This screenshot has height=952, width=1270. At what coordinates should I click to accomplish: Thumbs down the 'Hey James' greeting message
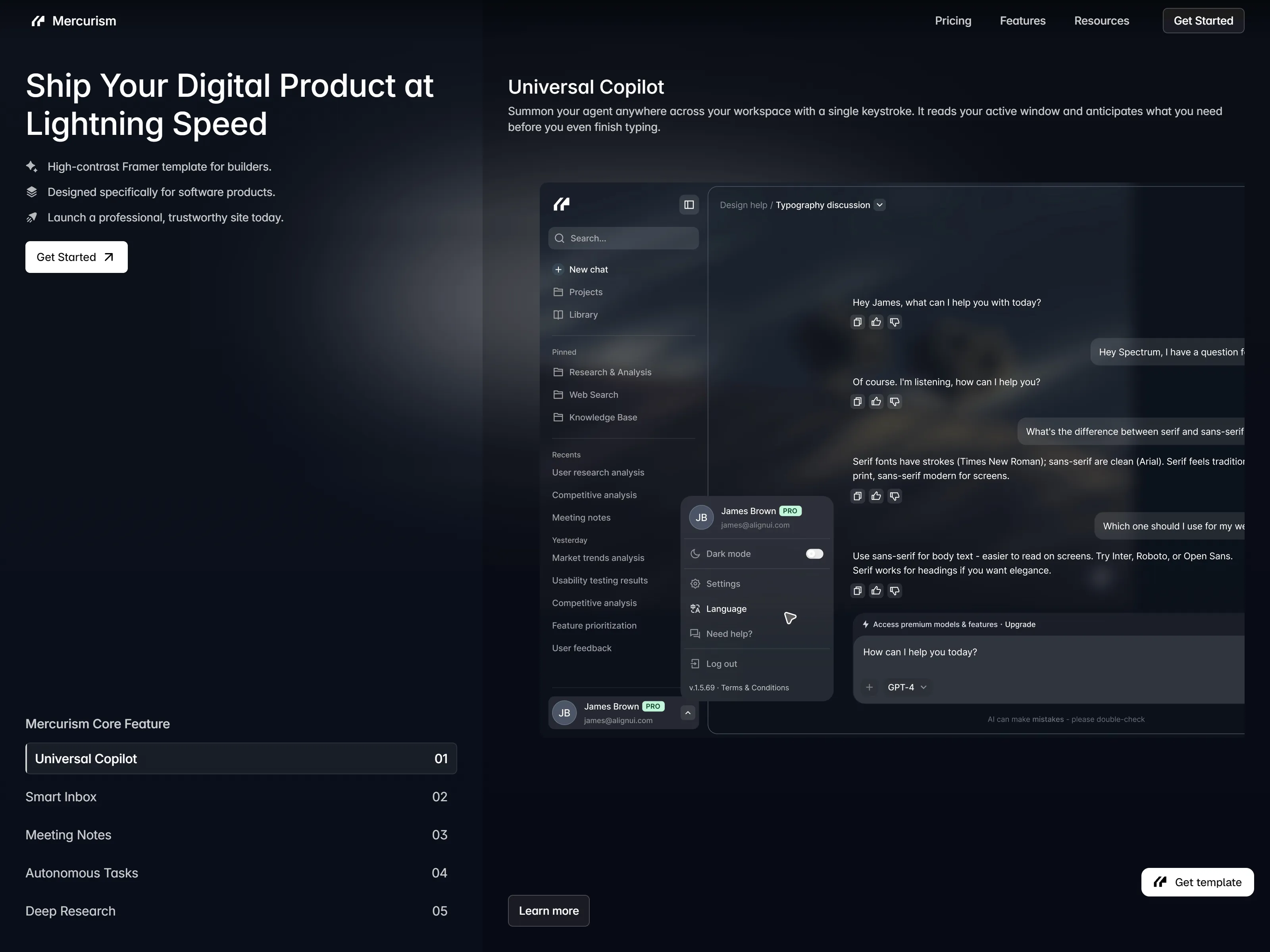coord(895,322)
